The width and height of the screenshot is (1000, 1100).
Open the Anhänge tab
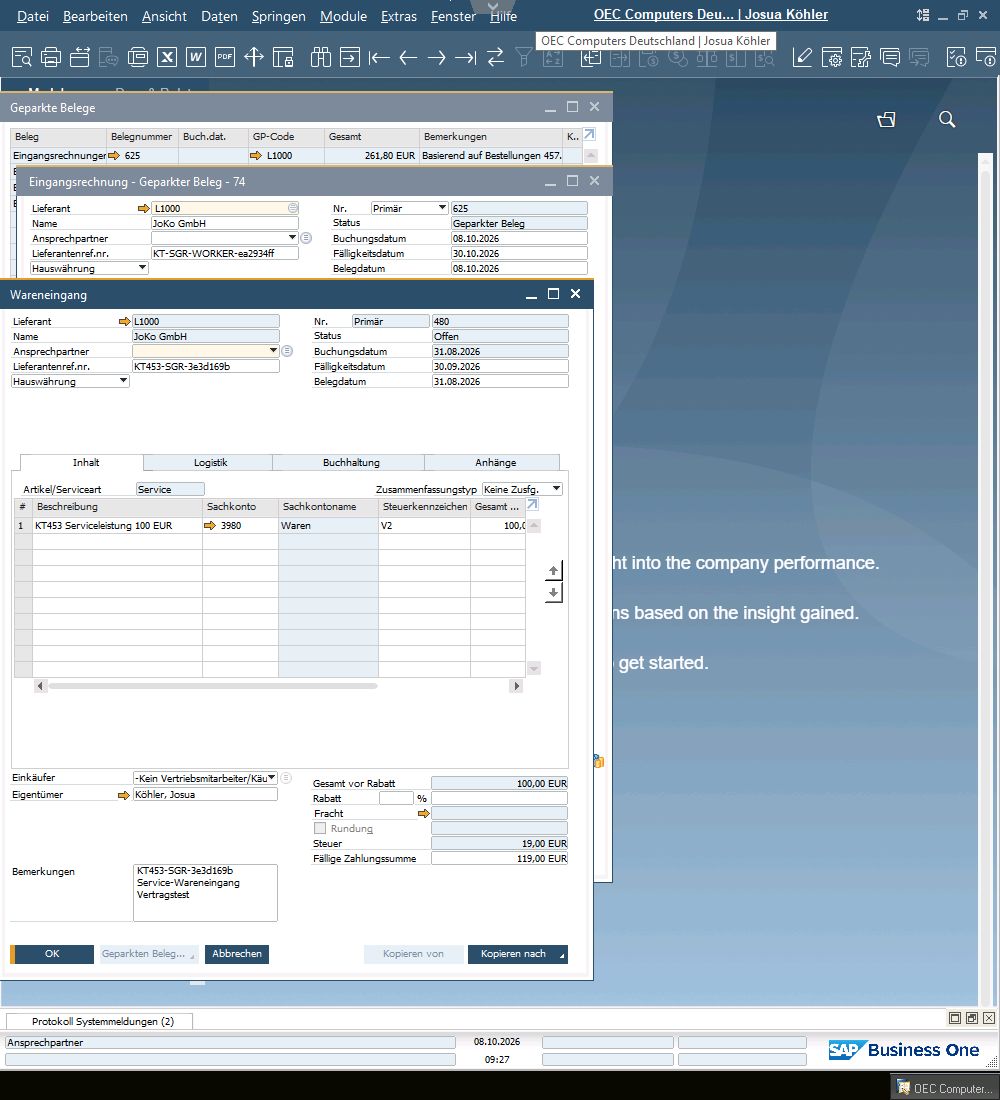tap(495, 462)
